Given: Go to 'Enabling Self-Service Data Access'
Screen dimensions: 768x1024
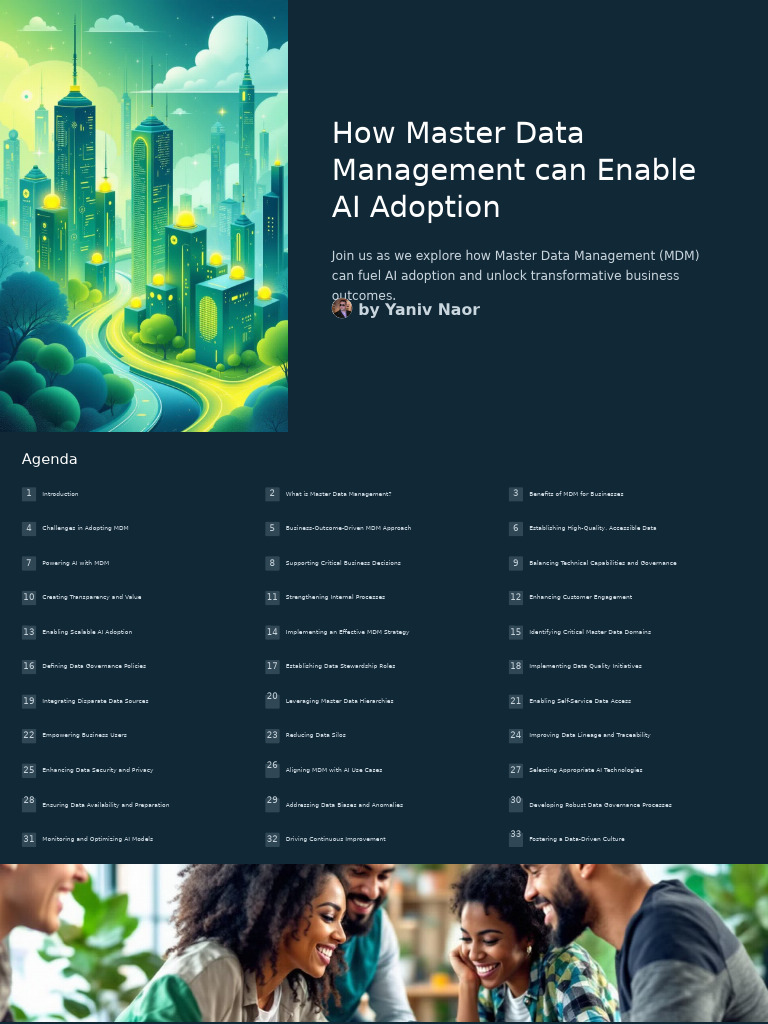Looking at the screenshot, I should (x=580, y=701).
